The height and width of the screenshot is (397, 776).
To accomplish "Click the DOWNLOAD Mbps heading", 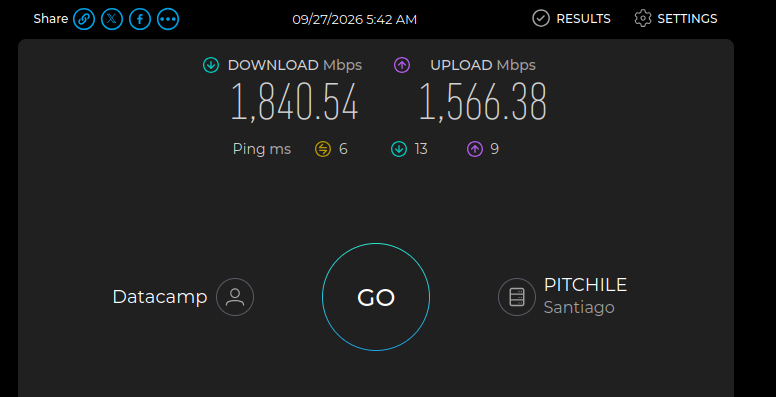I will [294, 65].
